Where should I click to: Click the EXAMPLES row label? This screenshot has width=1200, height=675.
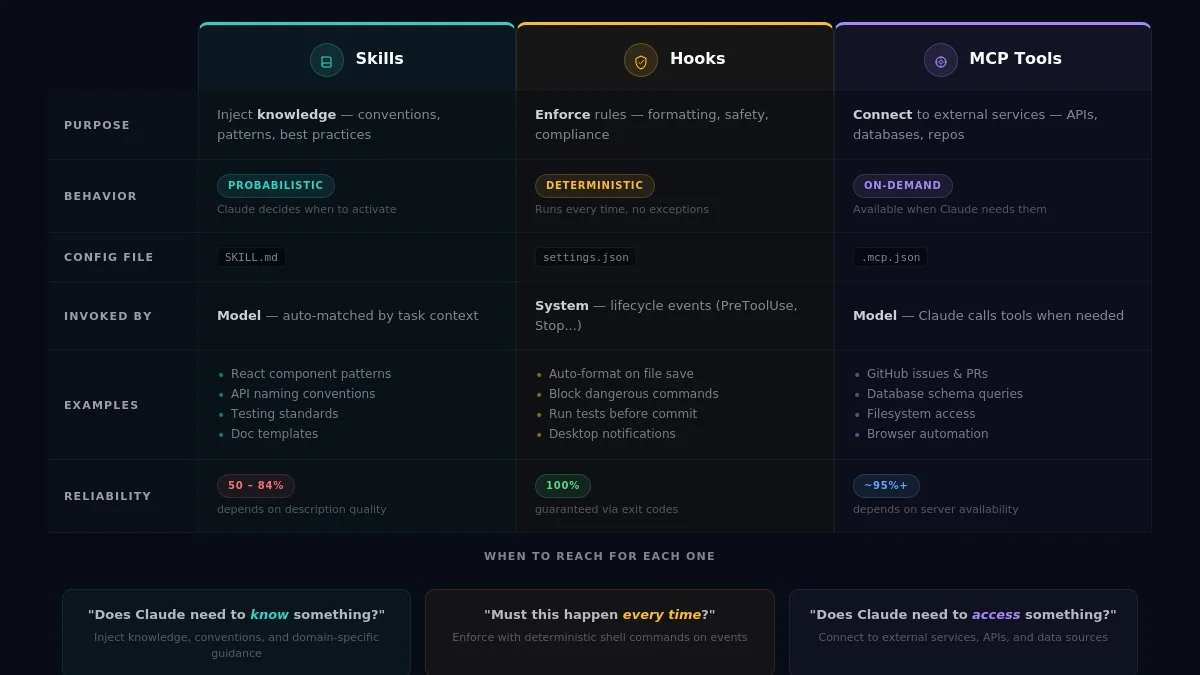tap(102, 405)
